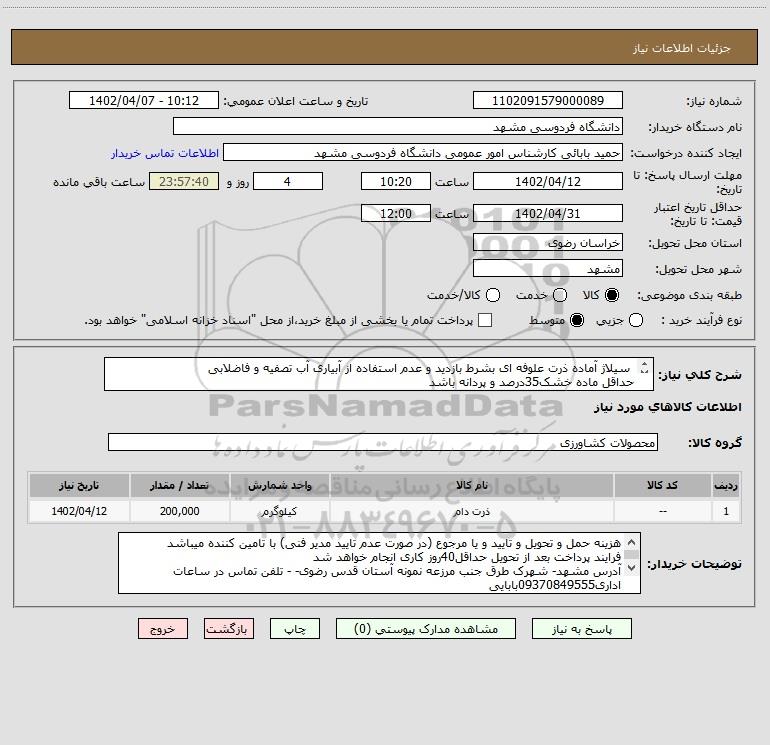Image resolution: width=770 pixels, height=745 pixels.
Task: Click the quantity cell 200,000
Action: point(179,511)
